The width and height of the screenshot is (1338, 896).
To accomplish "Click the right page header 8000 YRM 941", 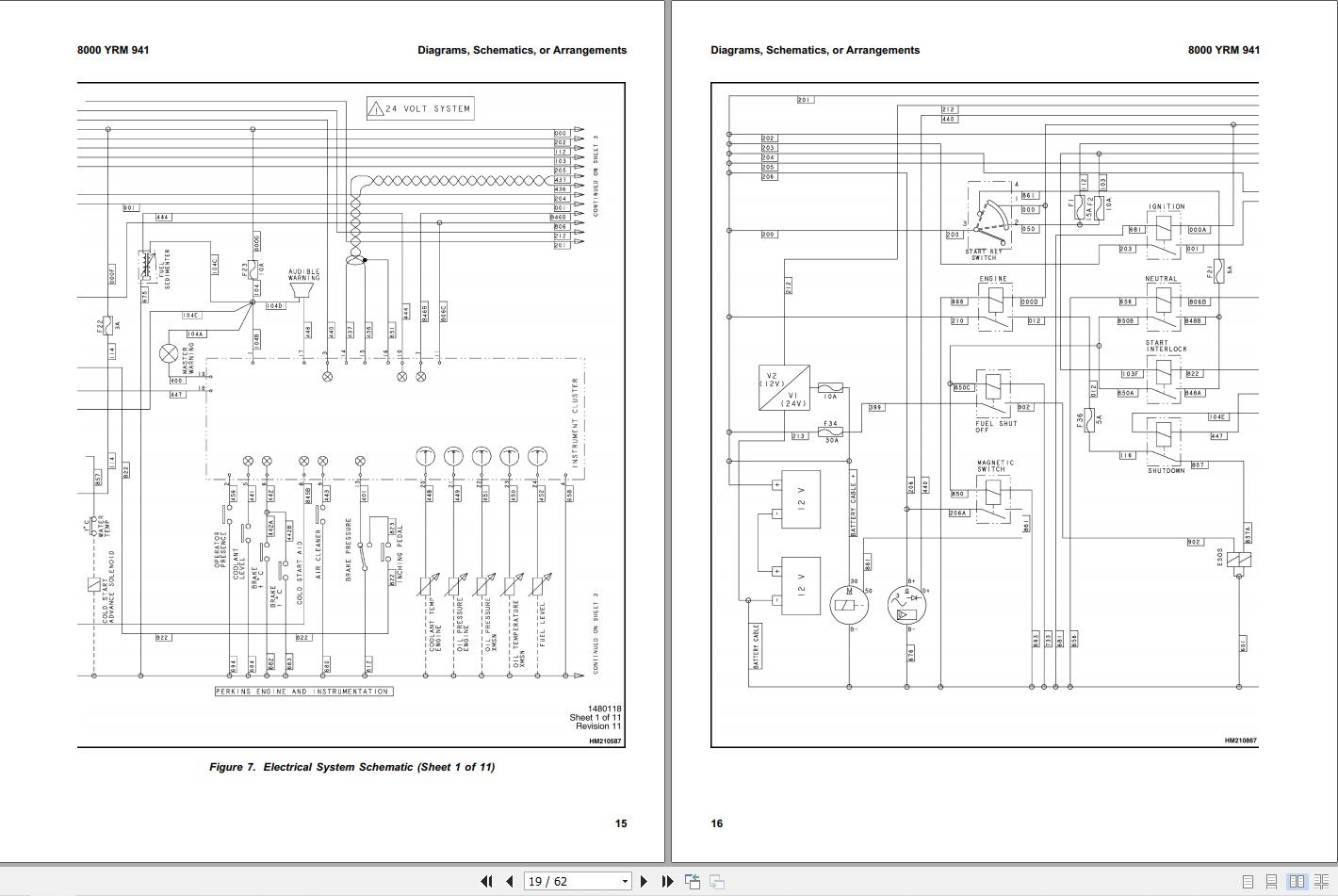I will [1224, 50].
